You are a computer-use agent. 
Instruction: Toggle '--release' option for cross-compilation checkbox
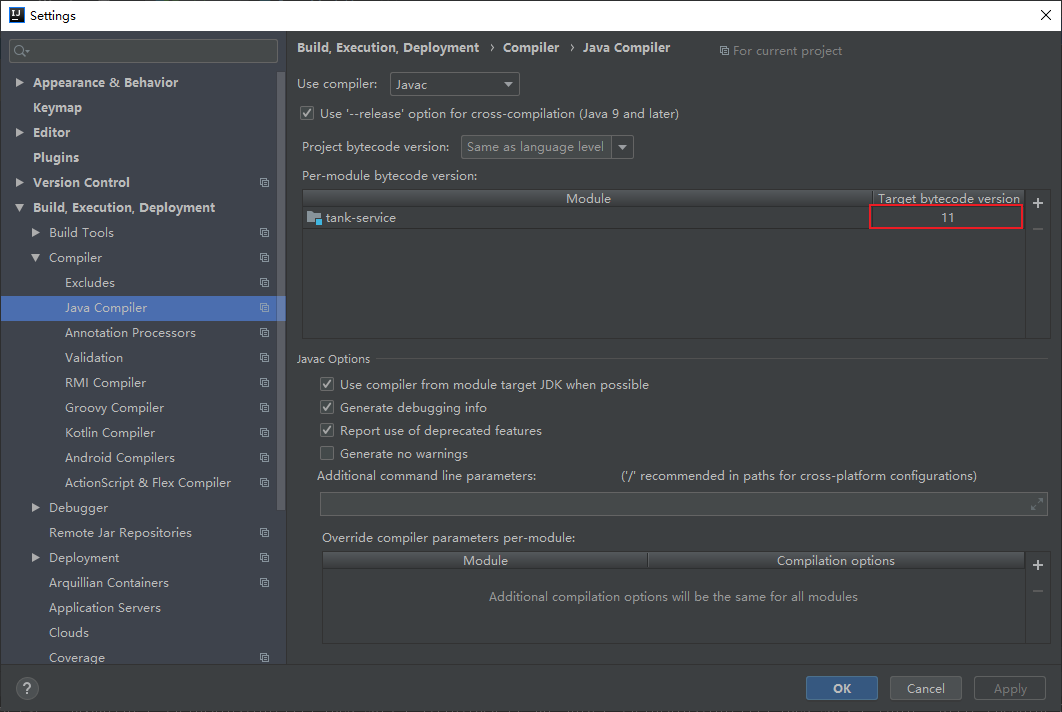click(307, 113)
